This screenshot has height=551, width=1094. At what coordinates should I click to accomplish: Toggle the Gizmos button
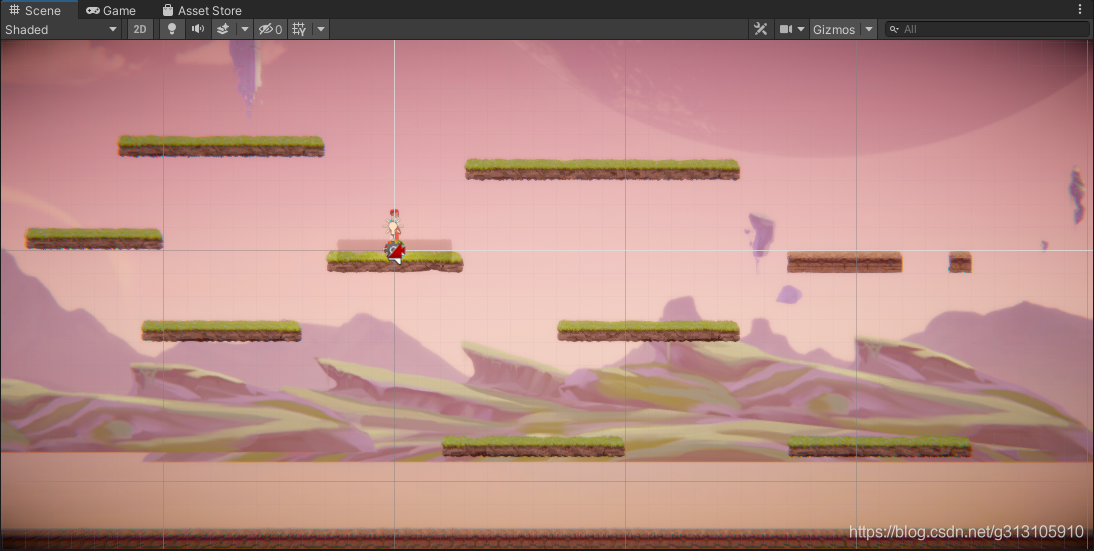[x=834, y=29]
